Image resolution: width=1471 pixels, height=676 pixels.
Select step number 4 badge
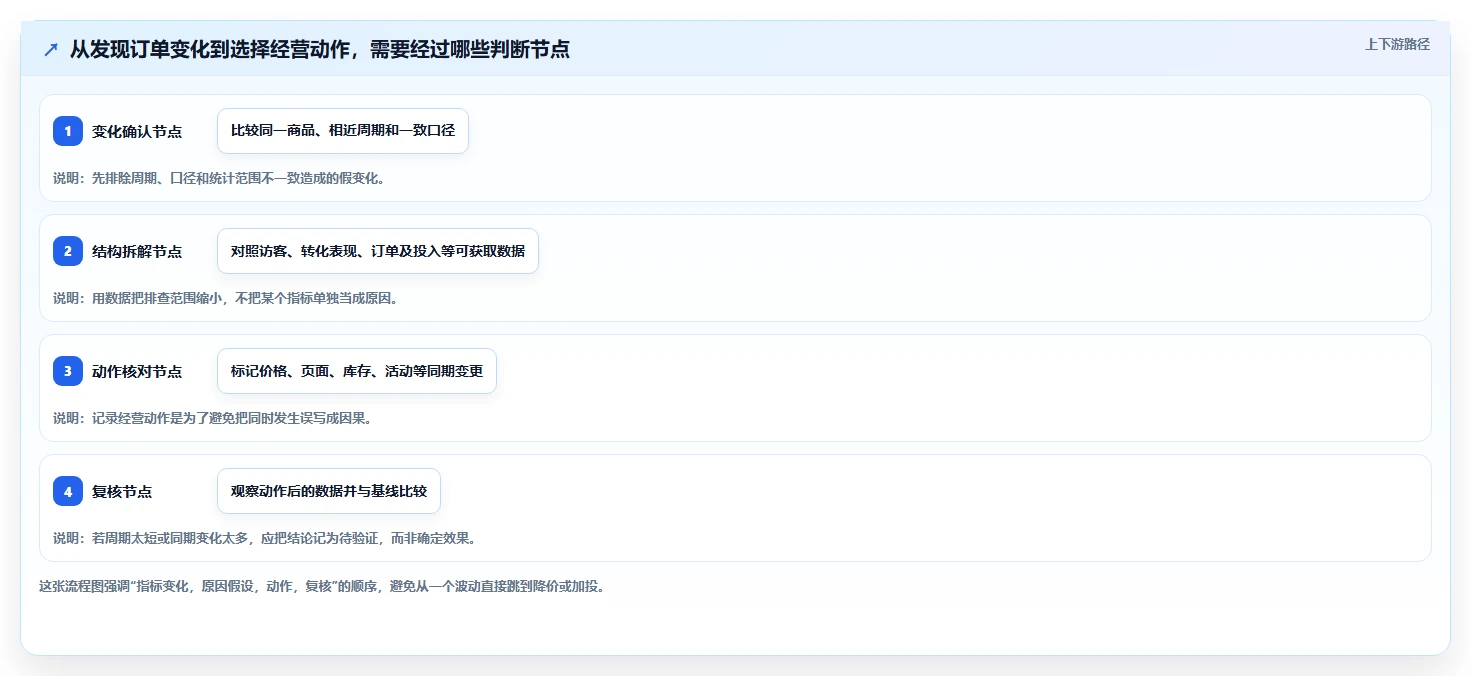[68, 491]
